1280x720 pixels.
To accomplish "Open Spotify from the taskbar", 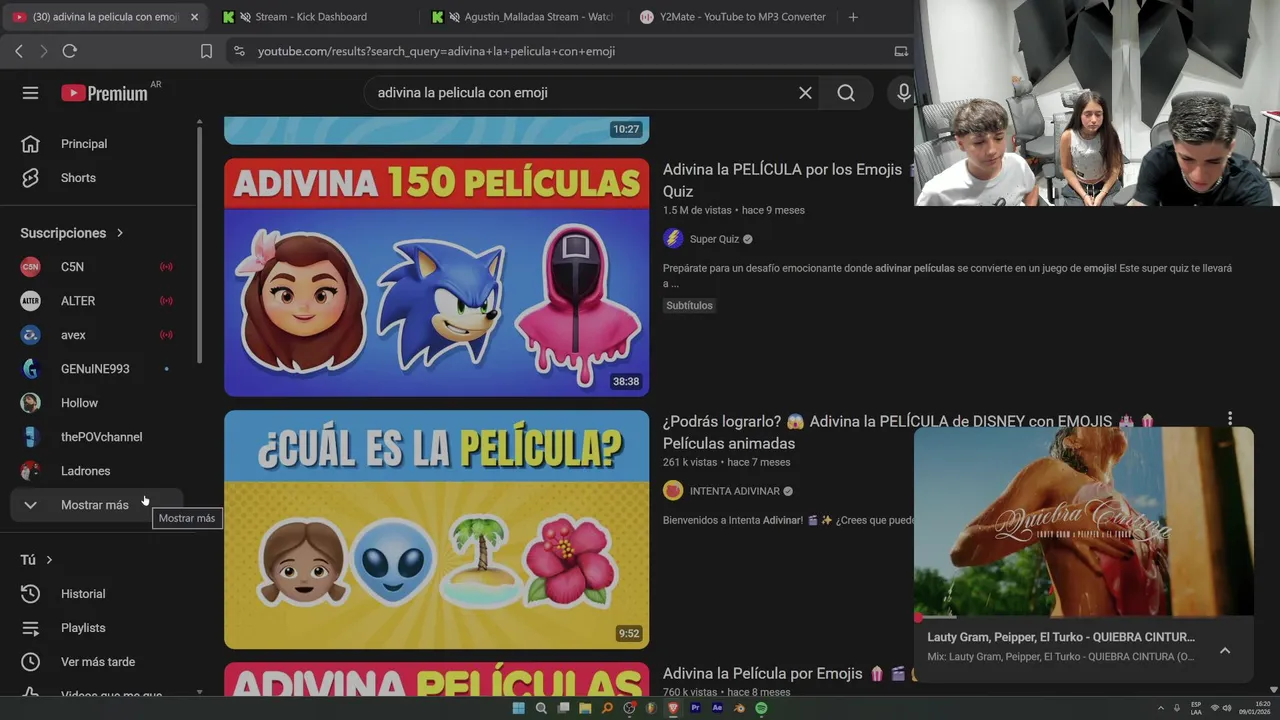I will (x=761, y=708).
